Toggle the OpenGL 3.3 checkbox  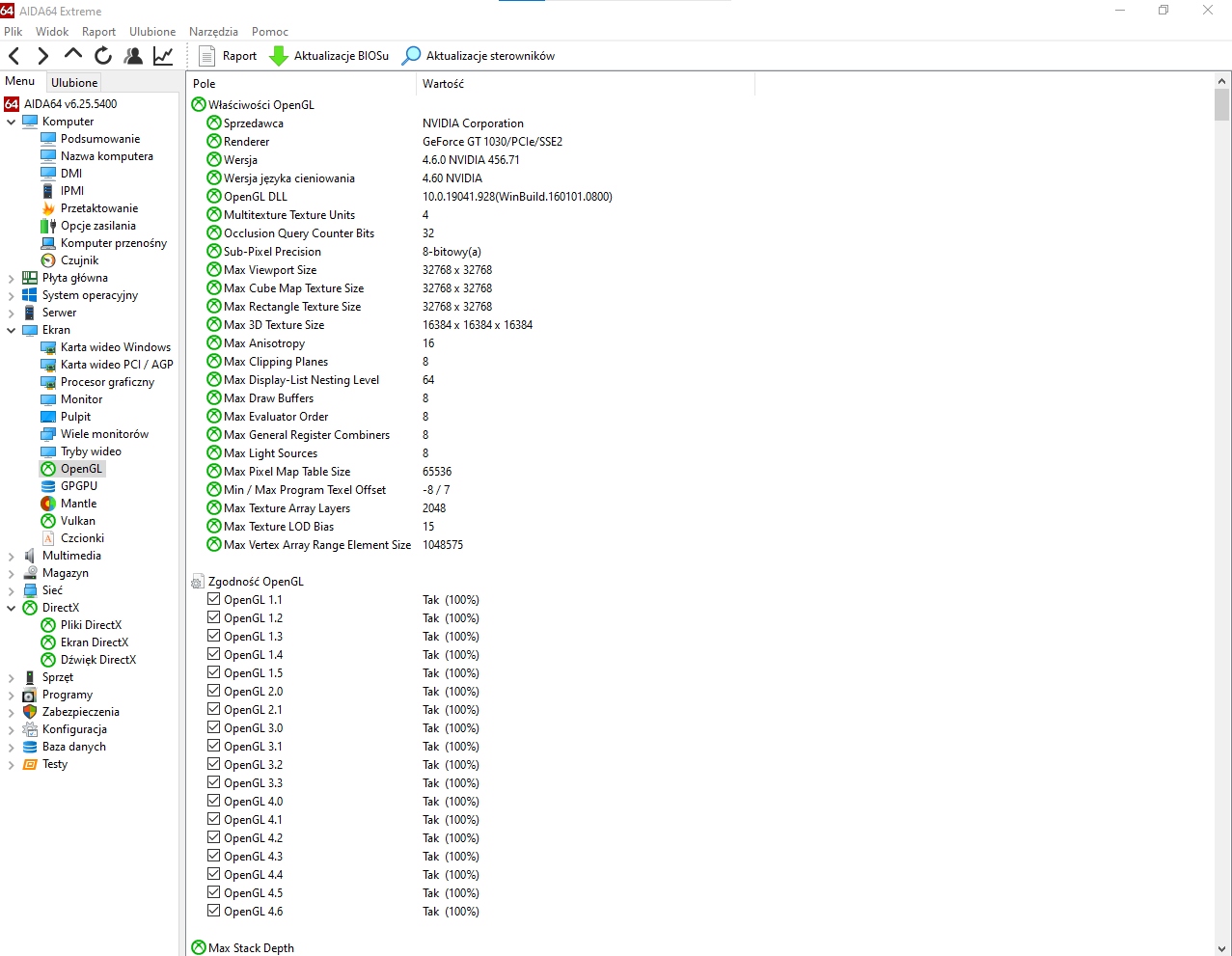tap(214, 782)
